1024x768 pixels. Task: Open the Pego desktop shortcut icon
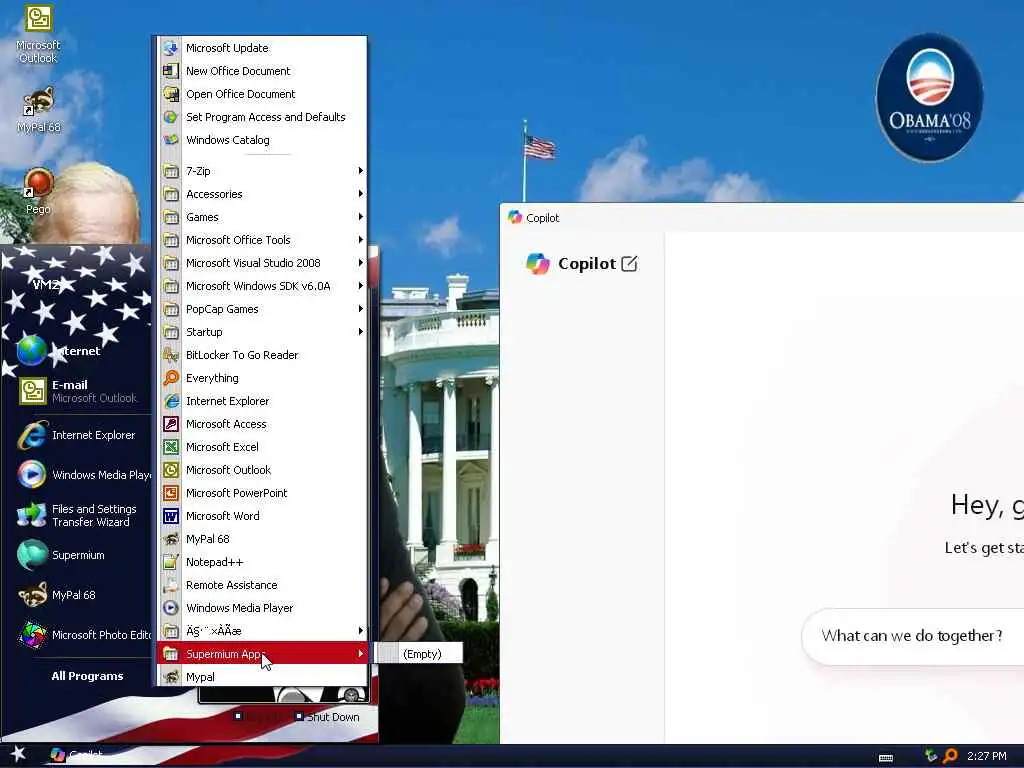point(39,191)
